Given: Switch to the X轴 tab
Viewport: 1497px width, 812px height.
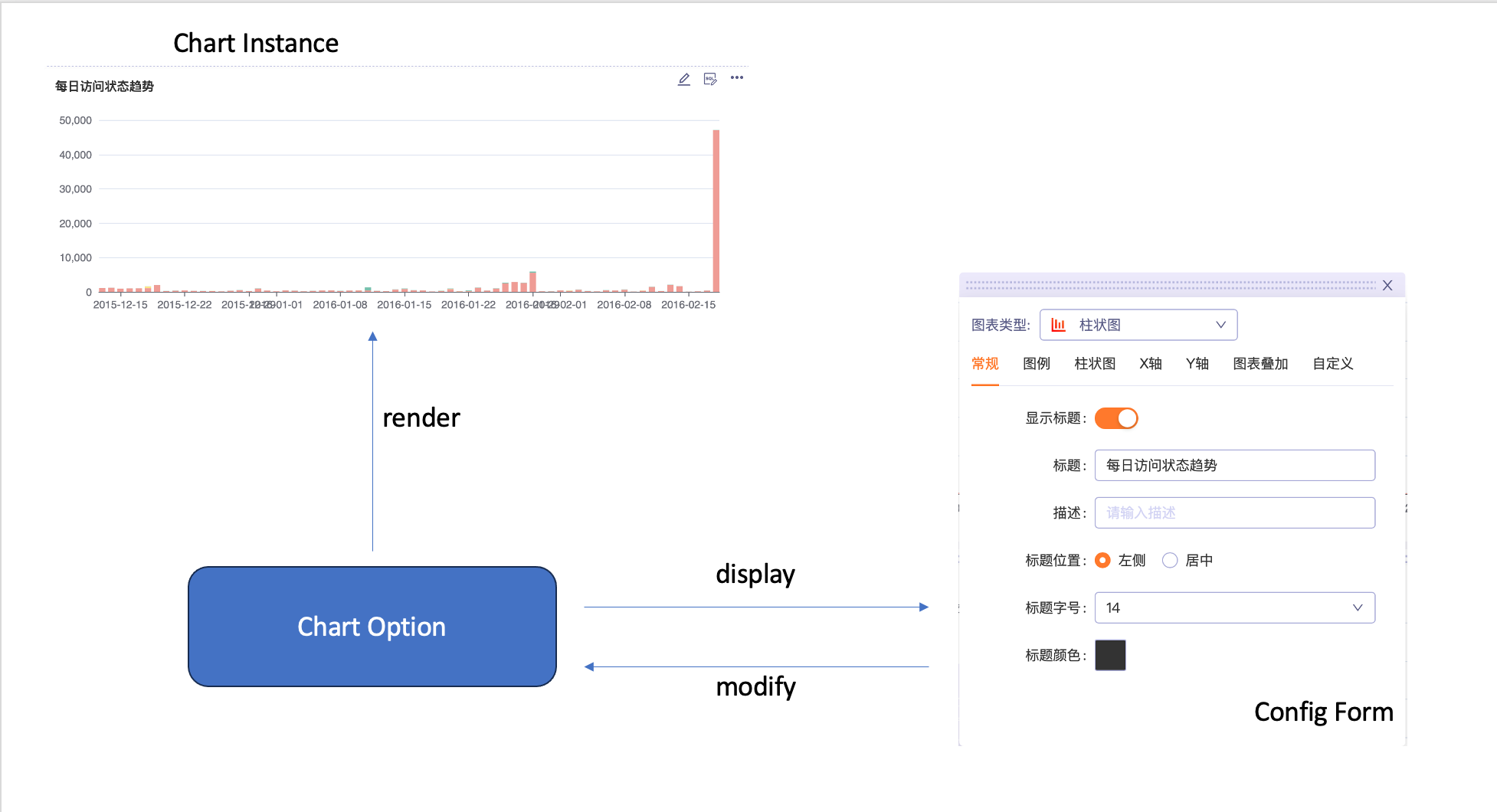Looking at the screenshot, I should 1151,364.
